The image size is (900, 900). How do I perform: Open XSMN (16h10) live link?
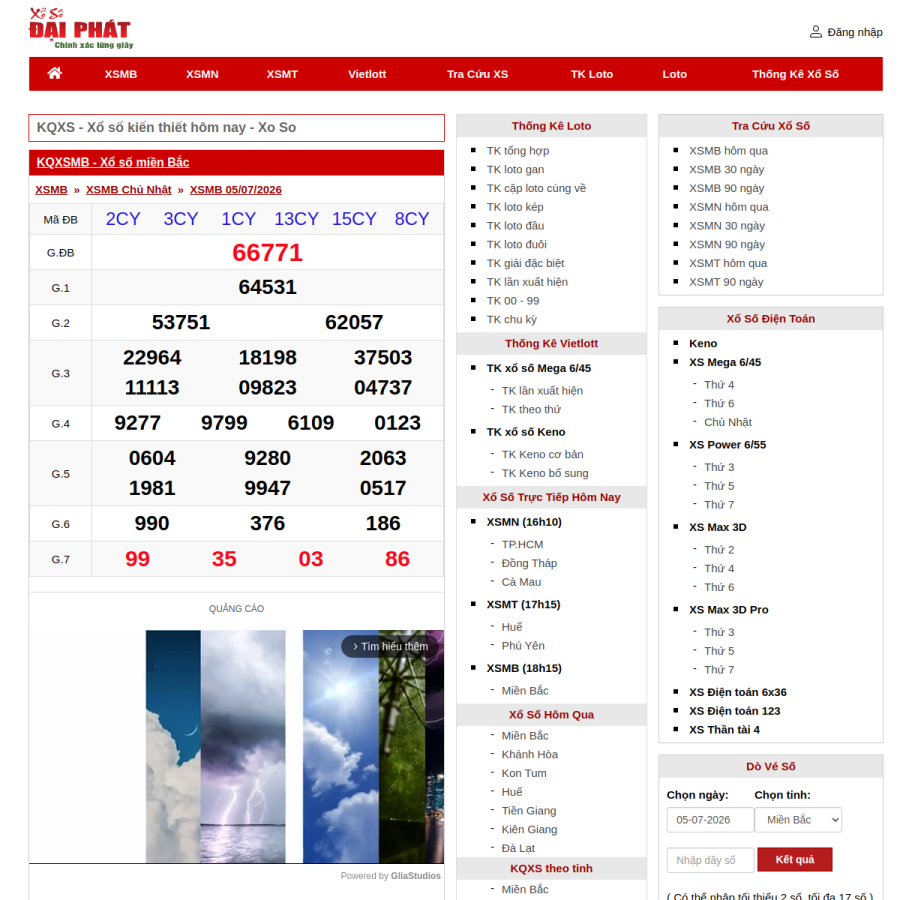point(524,522)
